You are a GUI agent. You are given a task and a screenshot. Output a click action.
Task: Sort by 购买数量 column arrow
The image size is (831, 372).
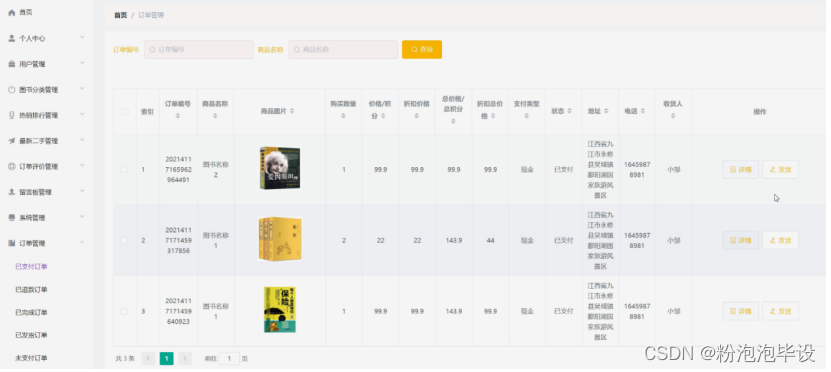pyautogui.click(x=343, y=116)
